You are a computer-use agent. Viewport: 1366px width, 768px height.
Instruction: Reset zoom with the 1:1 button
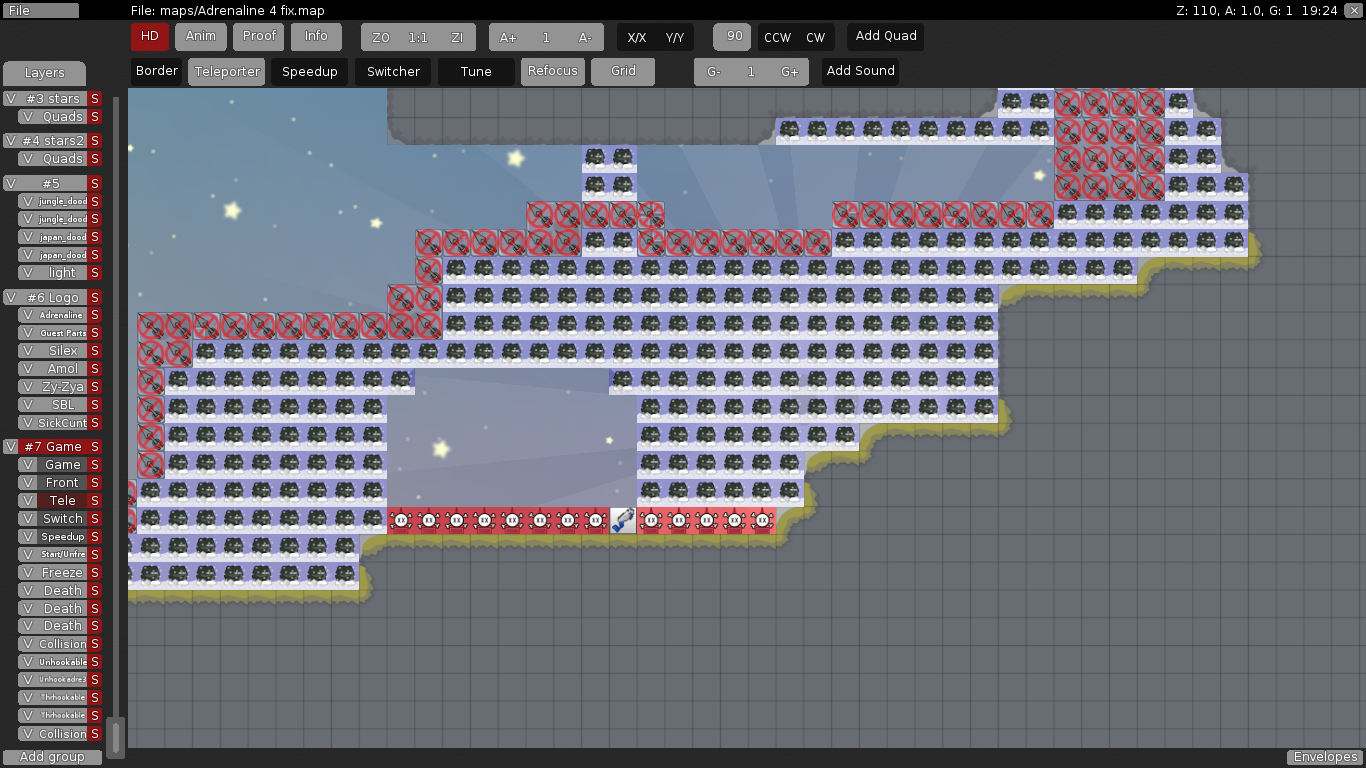click(418, 37)
